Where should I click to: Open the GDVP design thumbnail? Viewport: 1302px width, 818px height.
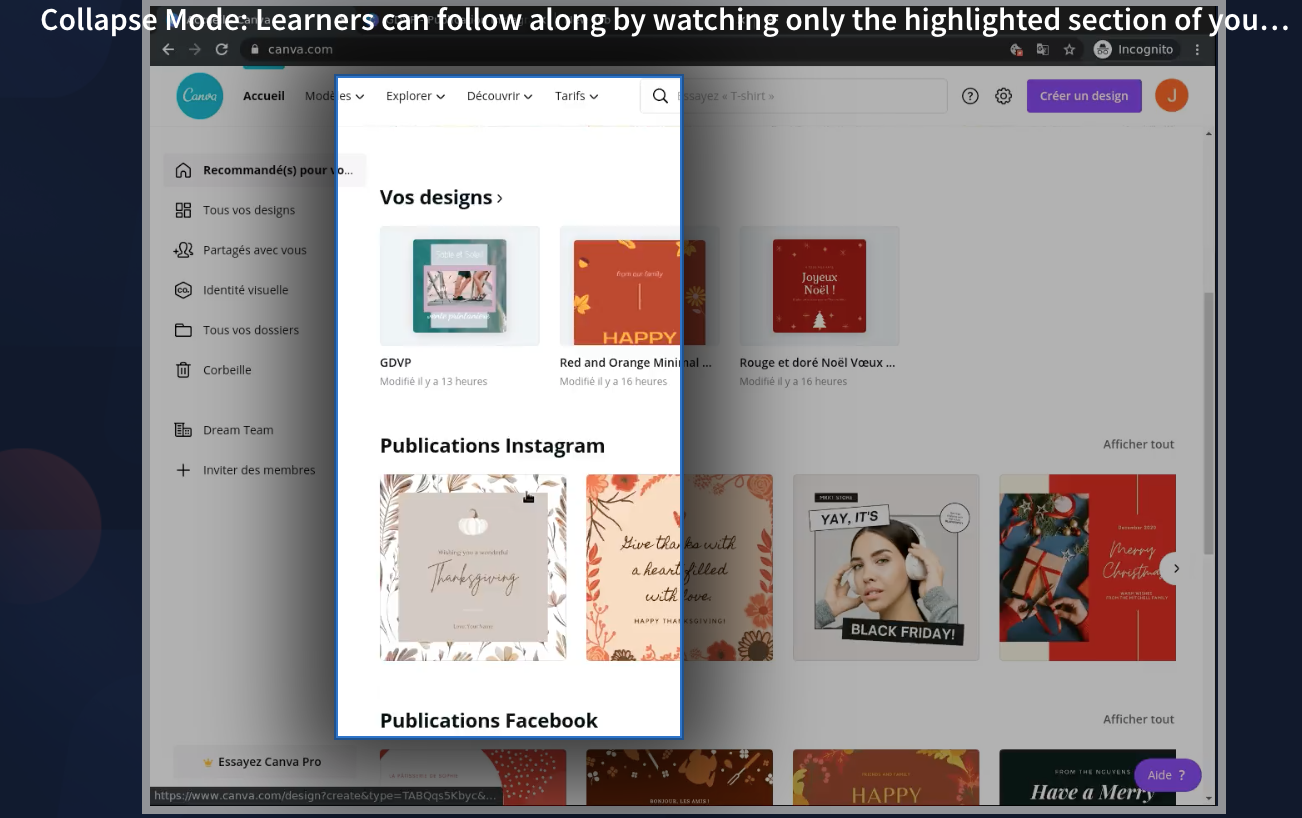pyautogui.click(x=460, y=286)
